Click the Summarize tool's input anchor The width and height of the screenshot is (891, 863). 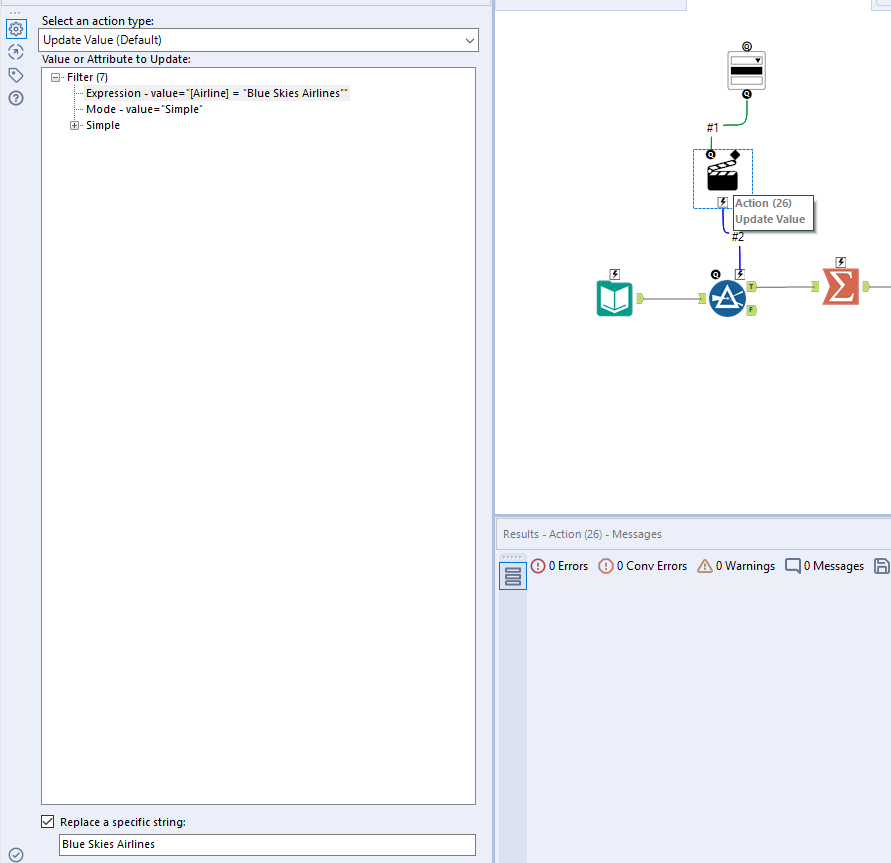[815, 286]
